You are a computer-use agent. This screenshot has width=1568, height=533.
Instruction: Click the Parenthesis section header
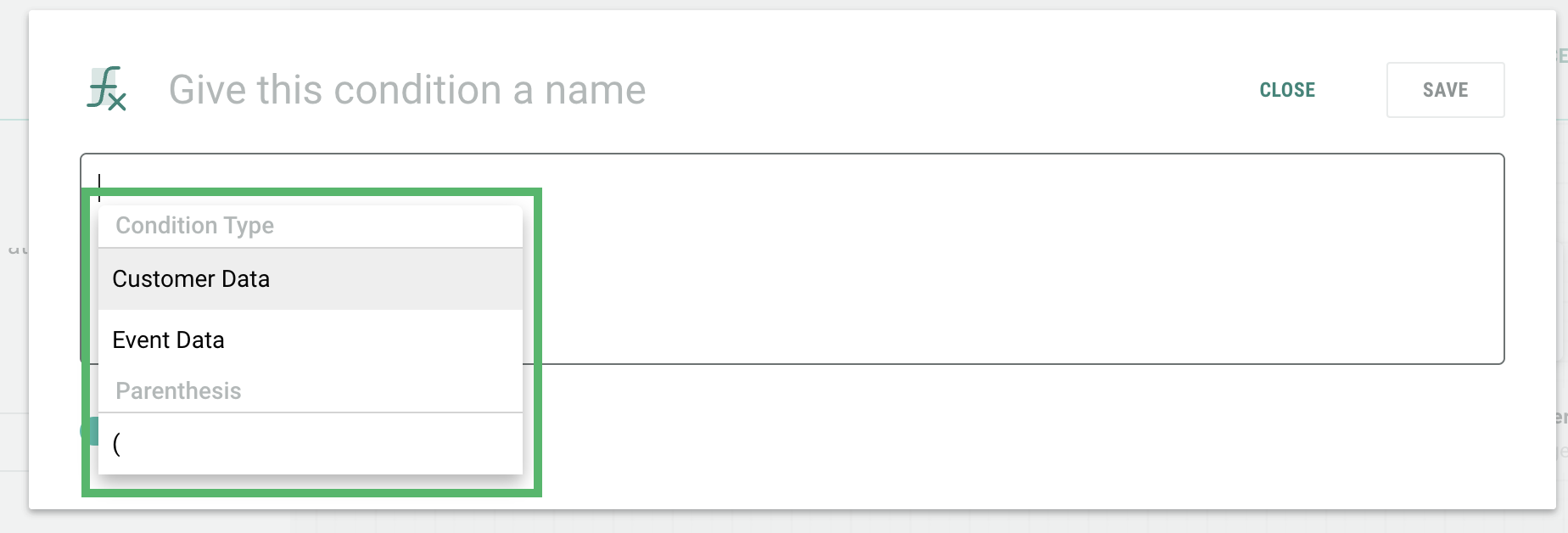pos(178,391)
